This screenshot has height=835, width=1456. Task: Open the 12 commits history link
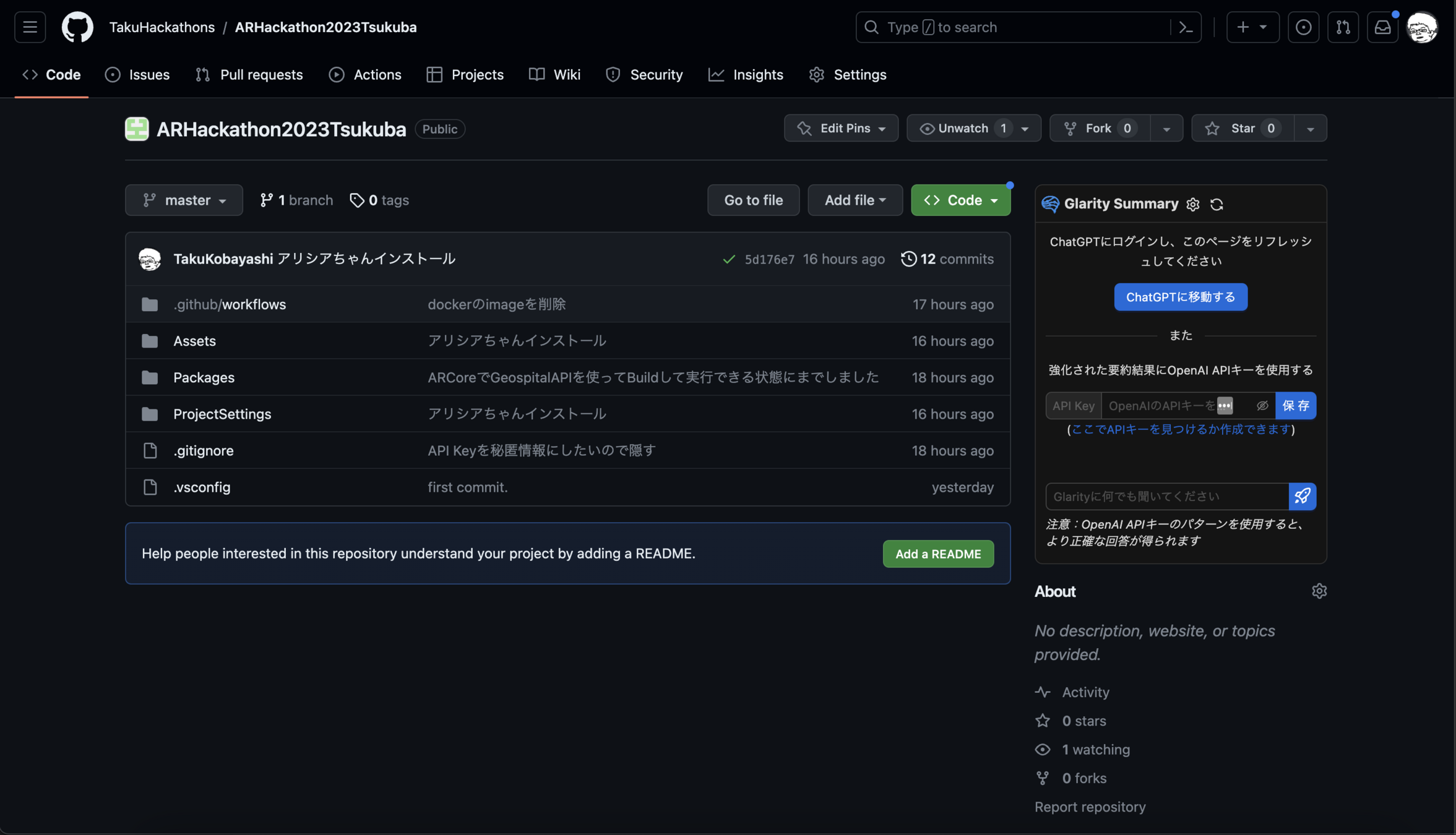(x=947, y=259)
